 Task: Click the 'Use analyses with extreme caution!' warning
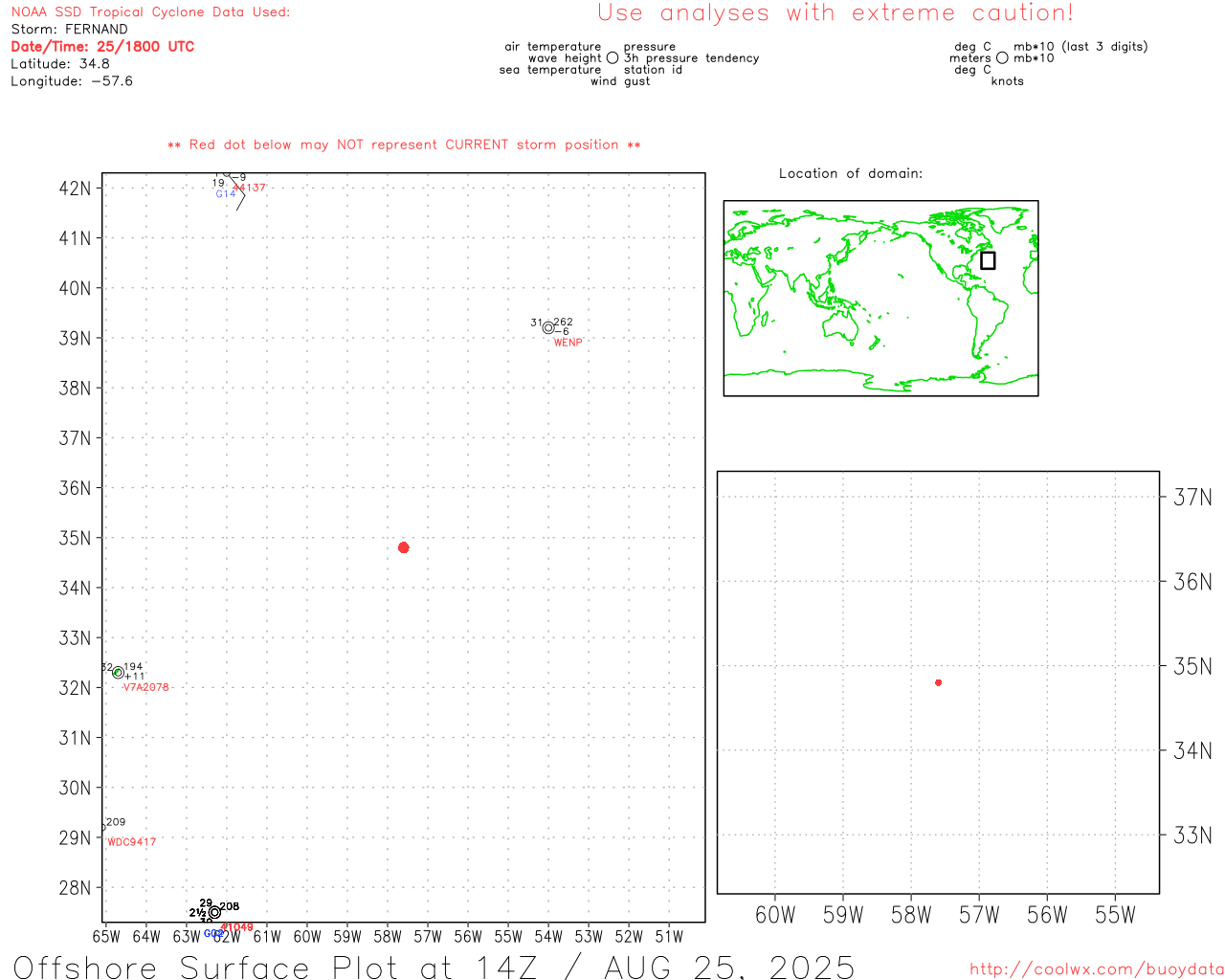(x=835, y=12)
